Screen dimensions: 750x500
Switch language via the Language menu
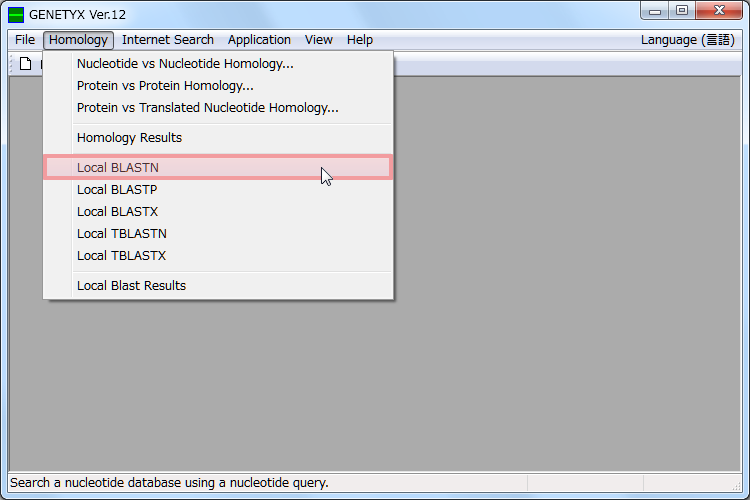pos(687,40)
